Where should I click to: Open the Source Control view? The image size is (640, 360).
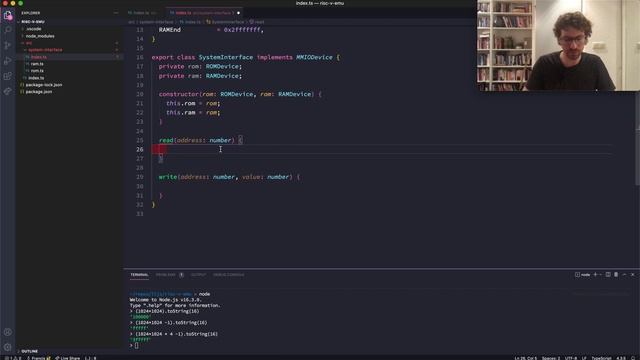(8, 45)
